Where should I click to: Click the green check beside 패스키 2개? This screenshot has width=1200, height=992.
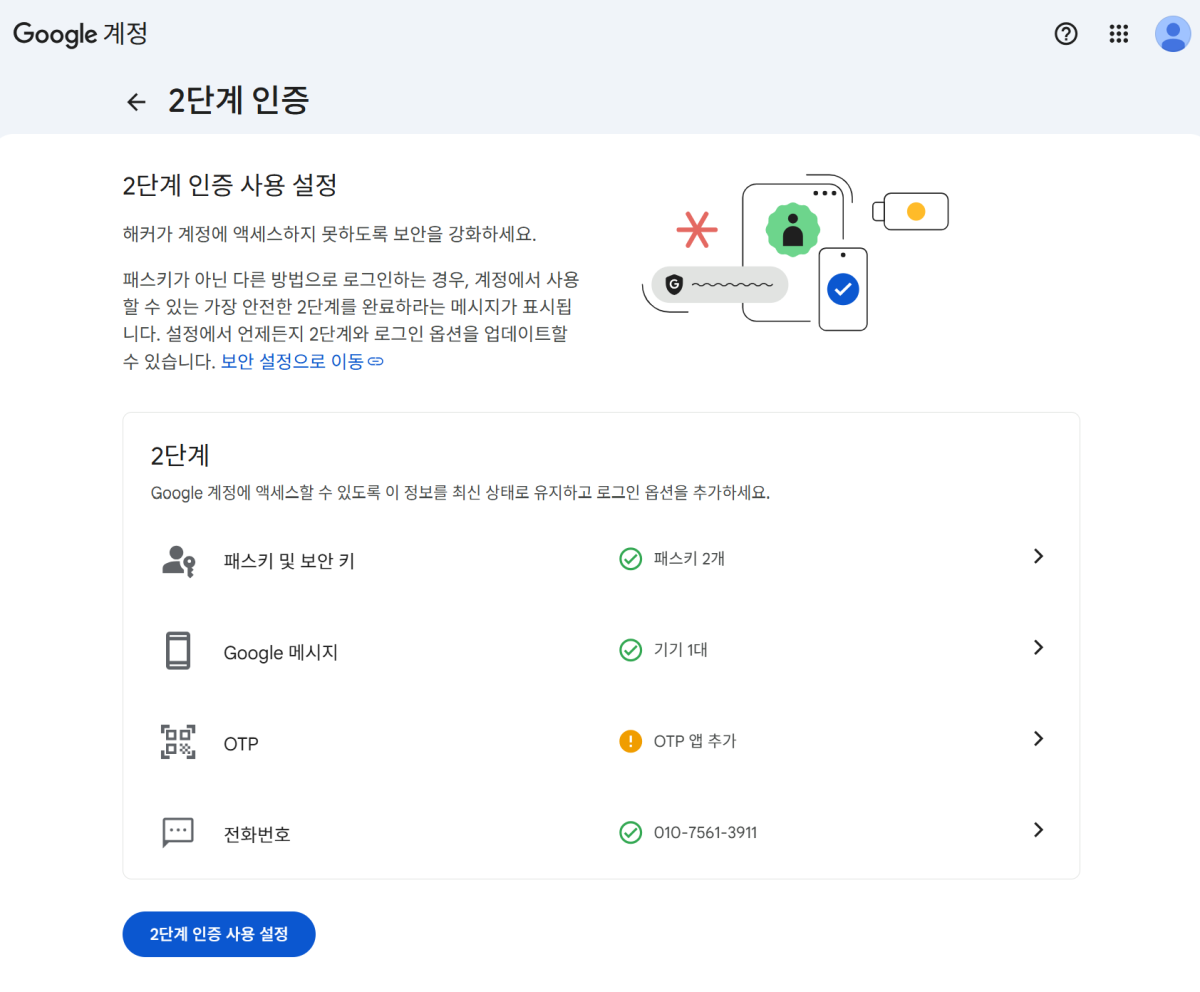click(630, 559)
